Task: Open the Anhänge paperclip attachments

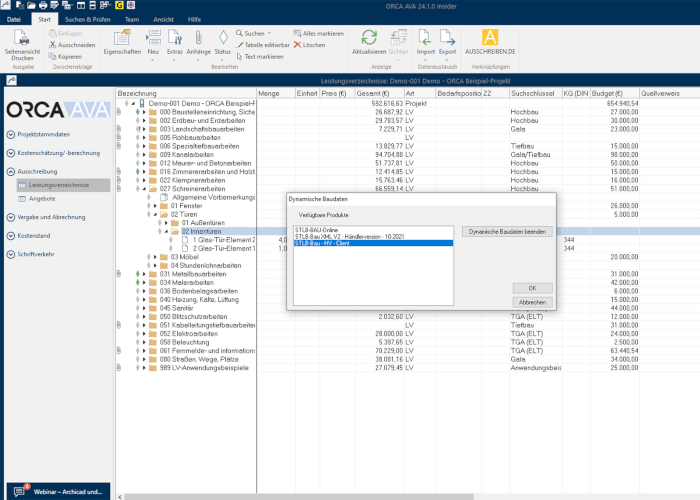Action: [x=199, y=45]
